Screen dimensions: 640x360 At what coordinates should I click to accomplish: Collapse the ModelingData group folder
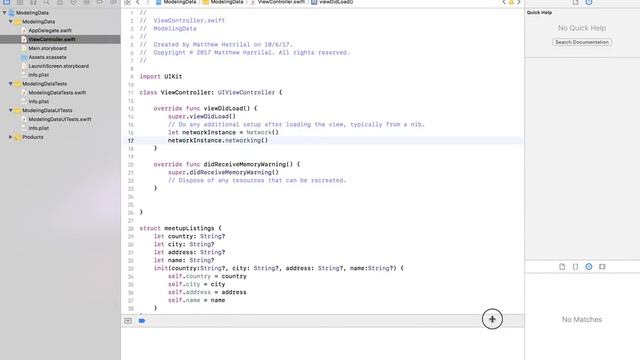(11, 21)
